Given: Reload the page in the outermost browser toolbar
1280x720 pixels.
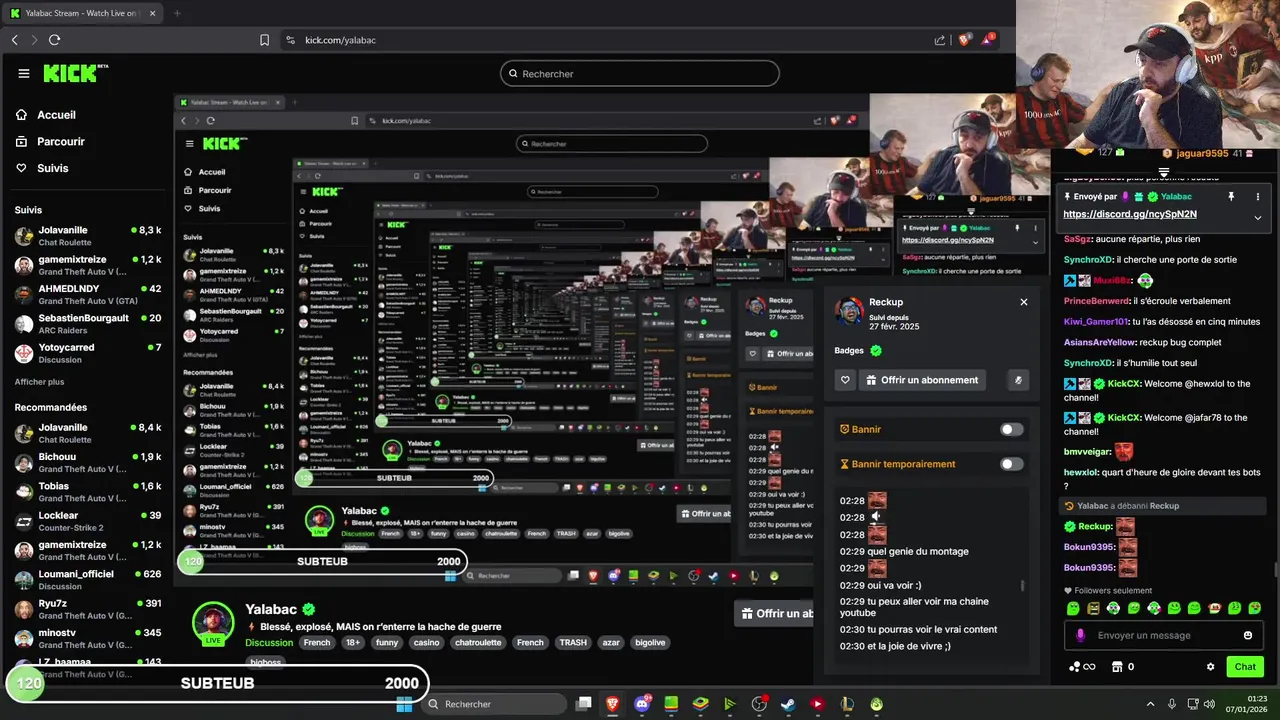Looking at the screenshot, I should click(54, 40).
